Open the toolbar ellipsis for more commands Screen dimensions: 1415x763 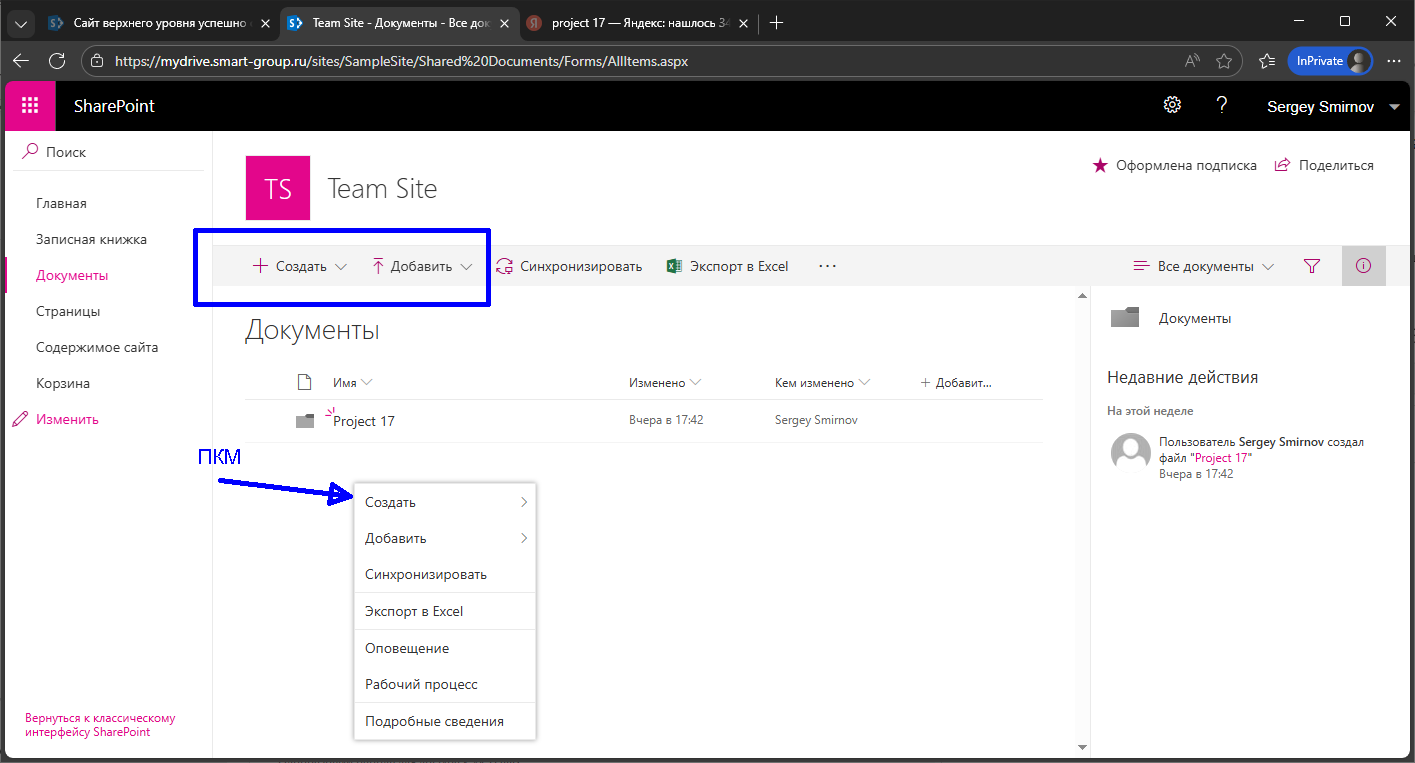tap(827, 267)
